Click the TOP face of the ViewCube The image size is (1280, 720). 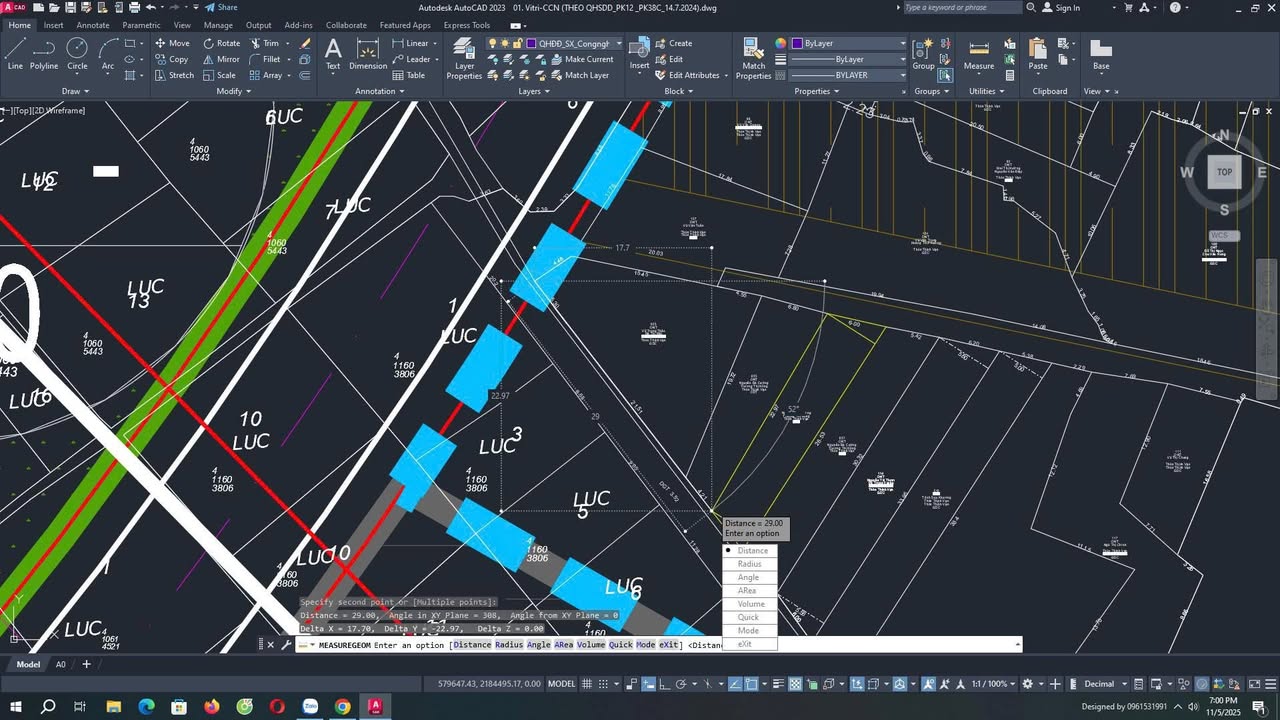coord(1224,172)
